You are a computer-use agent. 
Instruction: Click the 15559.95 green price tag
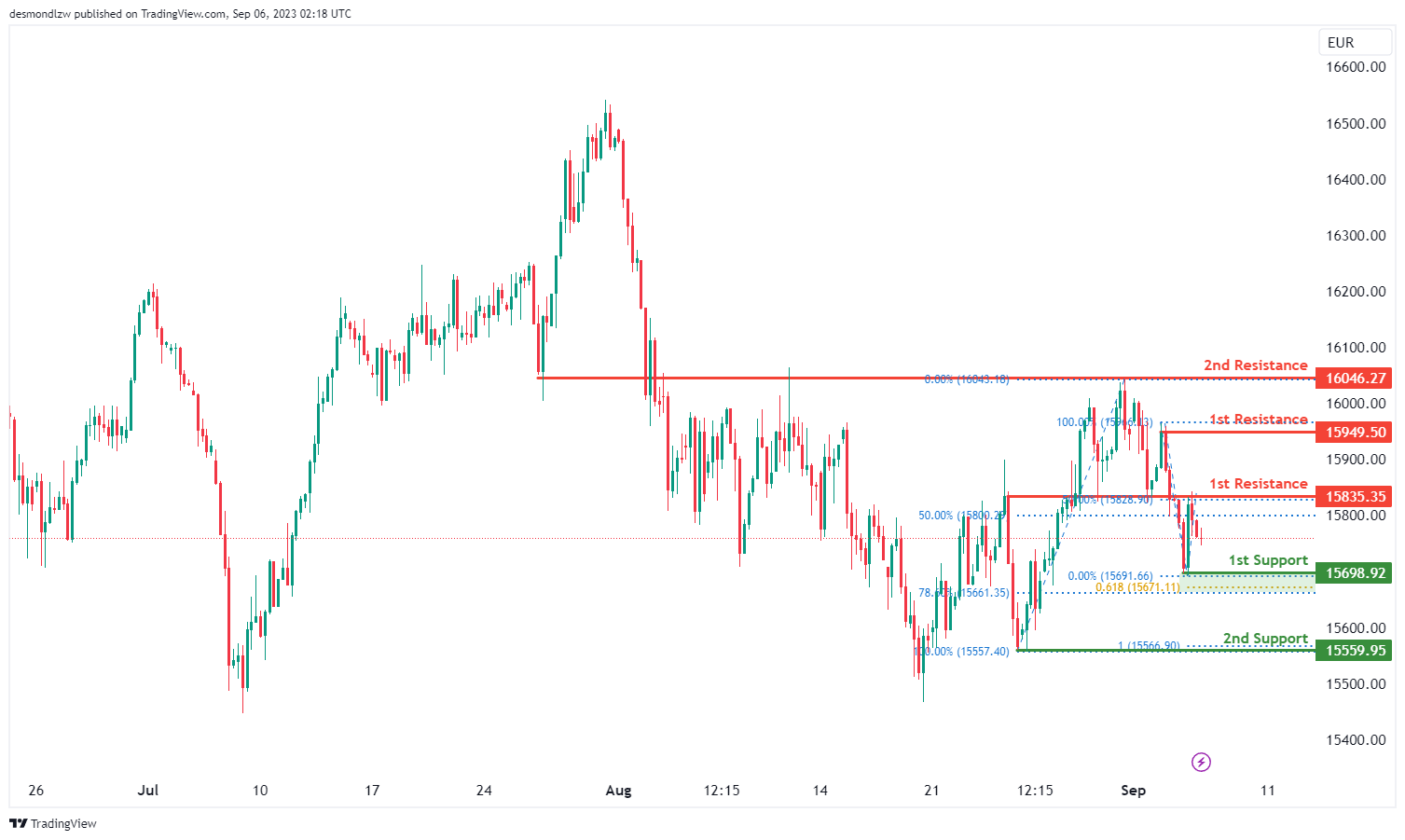tap(1354, 650)
